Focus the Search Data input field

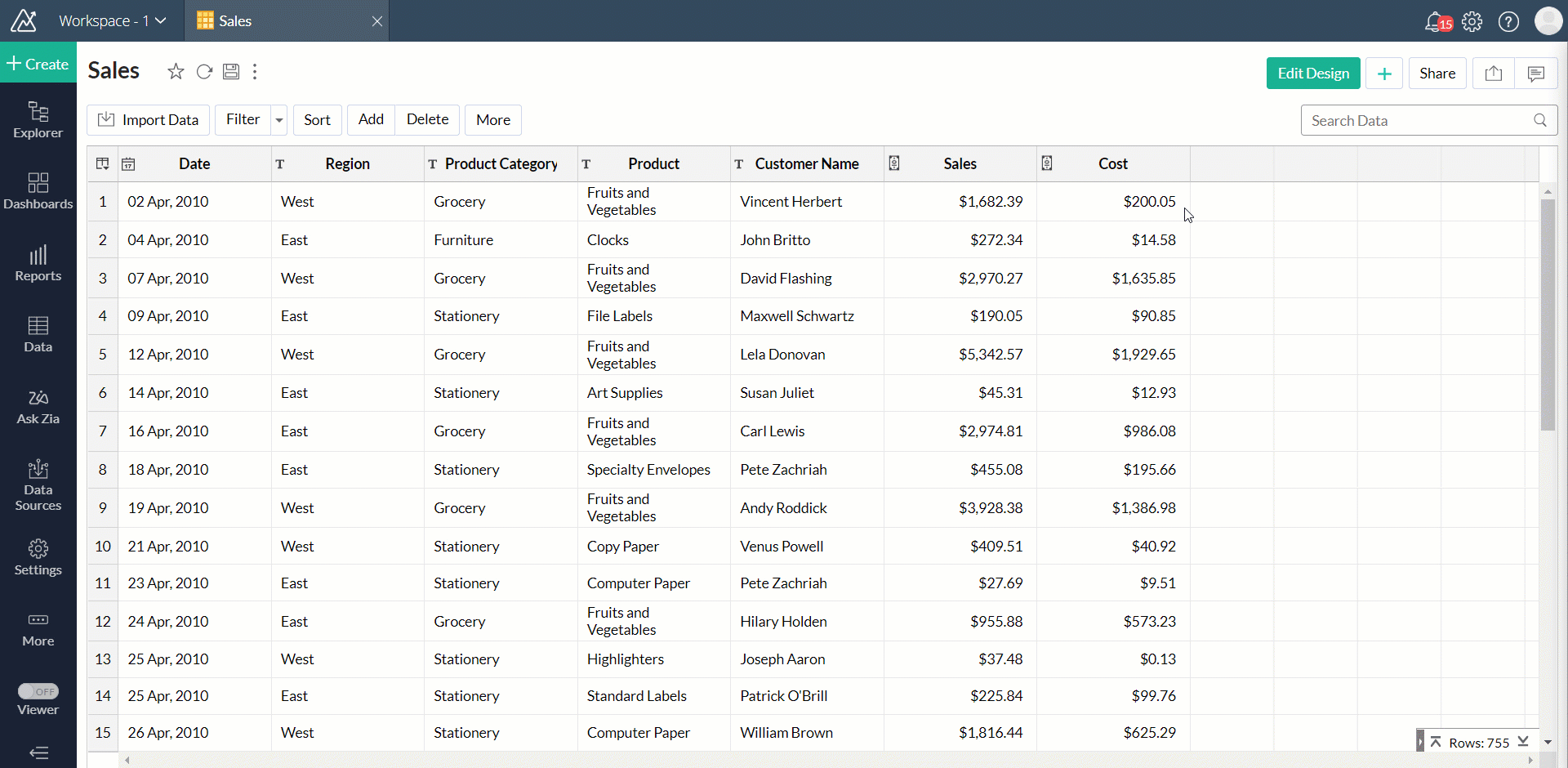point(1419,121)
